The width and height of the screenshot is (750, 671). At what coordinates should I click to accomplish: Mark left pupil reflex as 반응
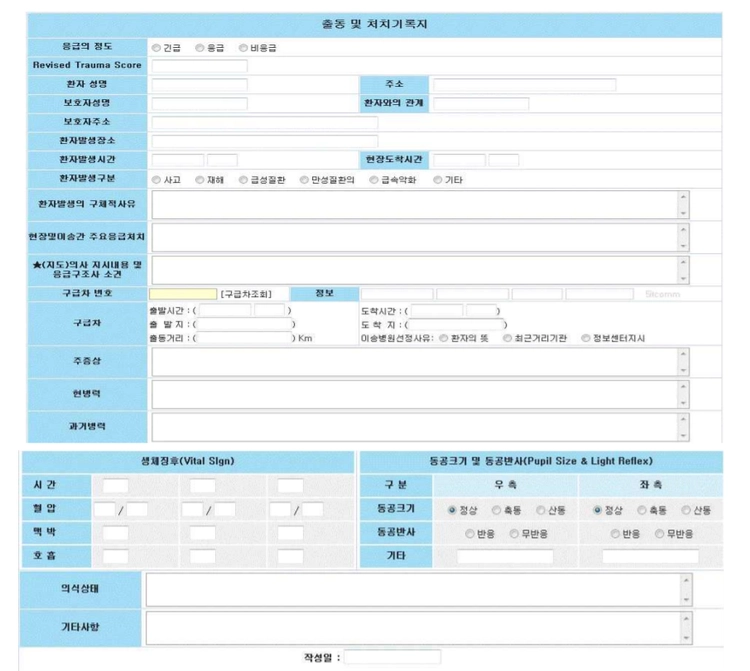point(615,534)
